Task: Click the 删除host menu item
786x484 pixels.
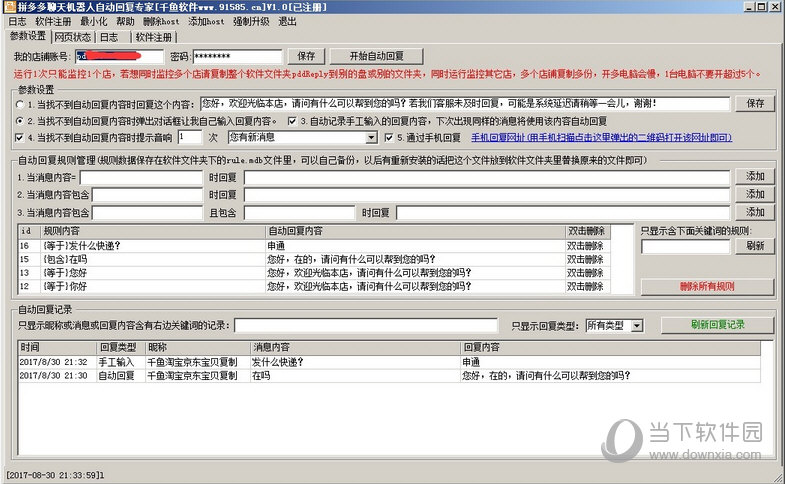Action: point(161,22)
